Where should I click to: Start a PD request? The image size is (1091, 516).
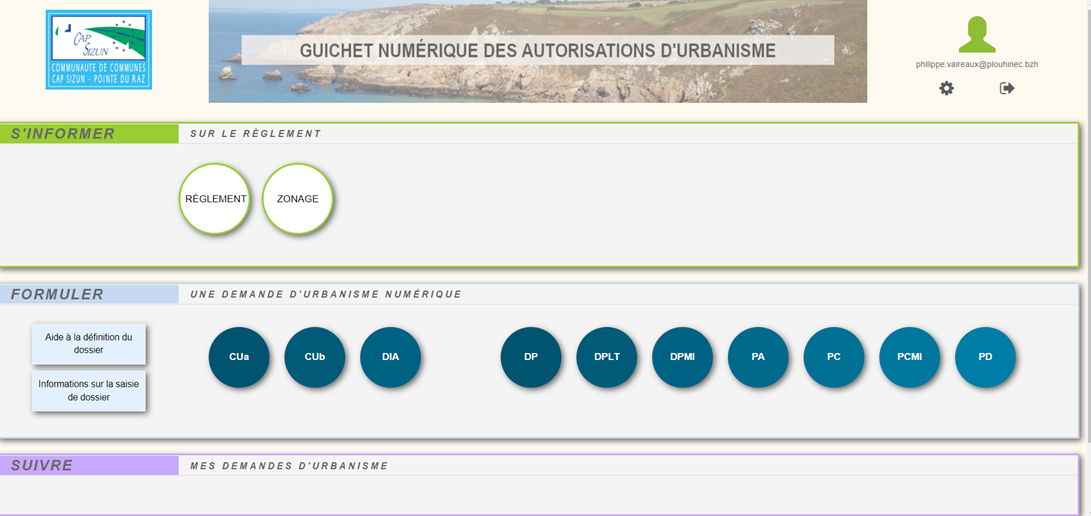tap(985, 357)
